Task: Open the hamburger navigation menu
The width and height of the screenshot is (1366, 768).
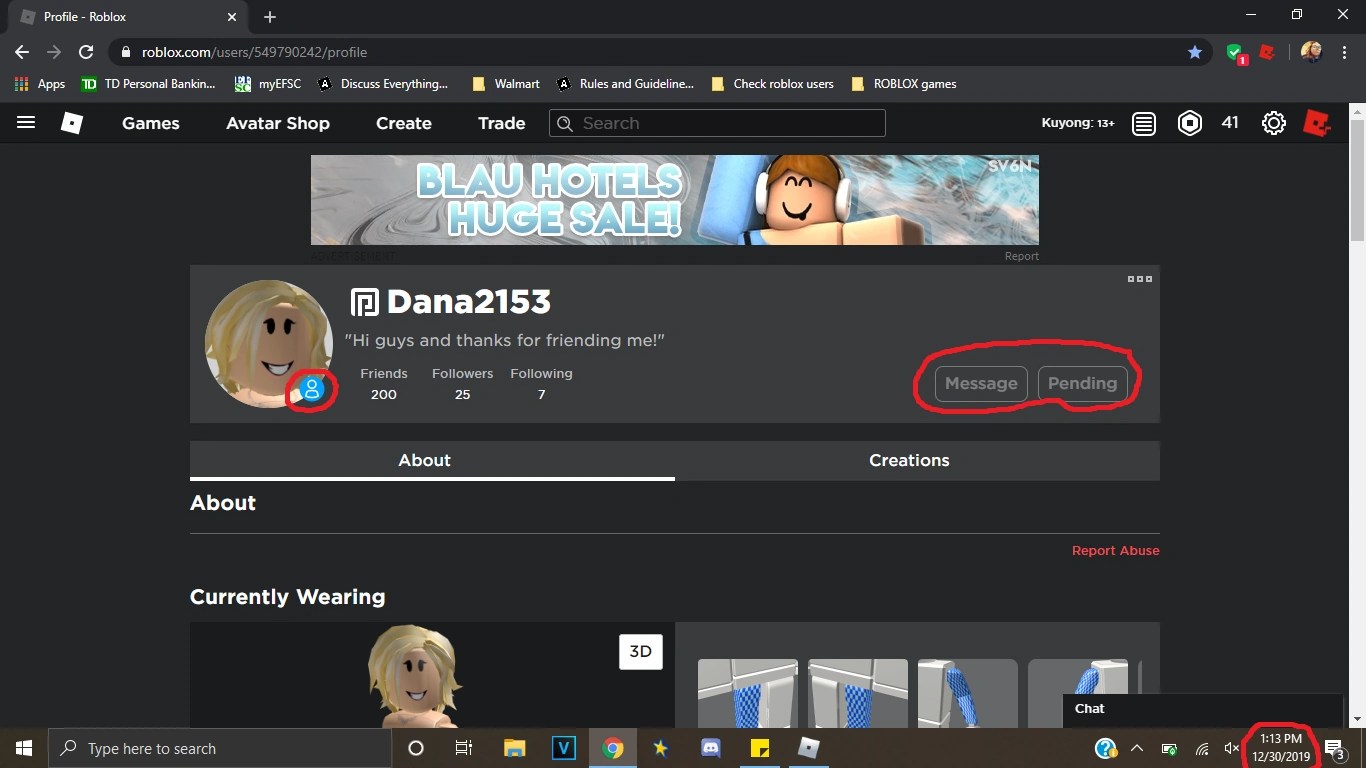Action: (x=26, y=122)
